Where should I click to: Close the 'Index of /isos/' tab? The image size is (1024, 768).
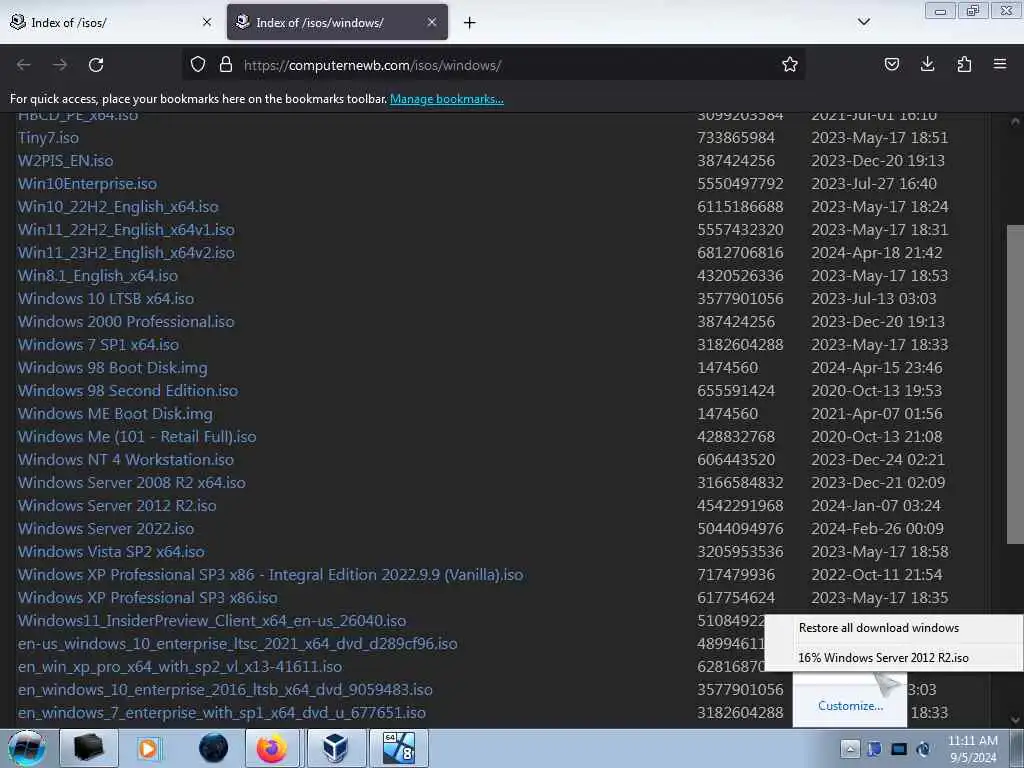coord(207,22)
